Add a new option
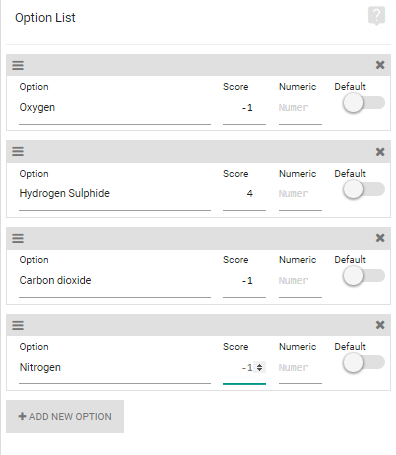396x455 pixels. coord(65,416)
